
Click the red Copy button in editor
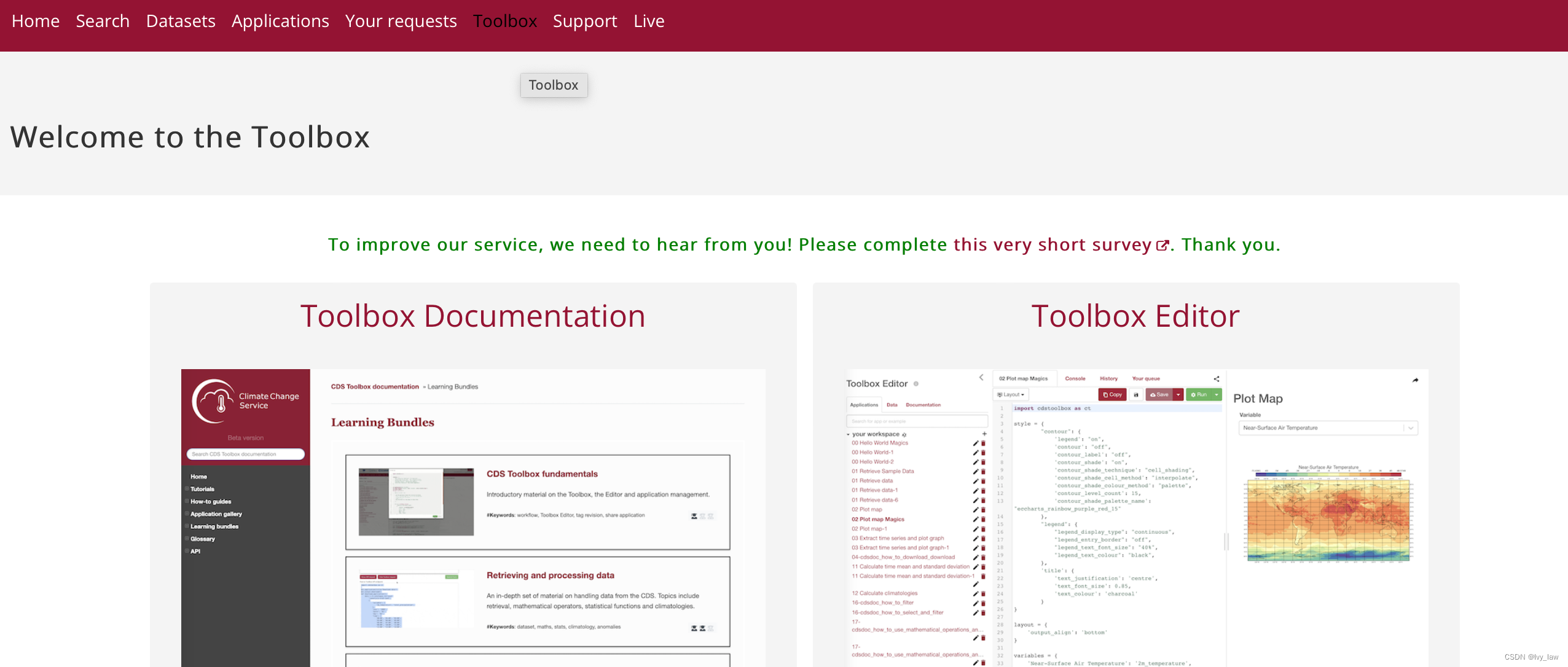click(x=1112, y=395)
